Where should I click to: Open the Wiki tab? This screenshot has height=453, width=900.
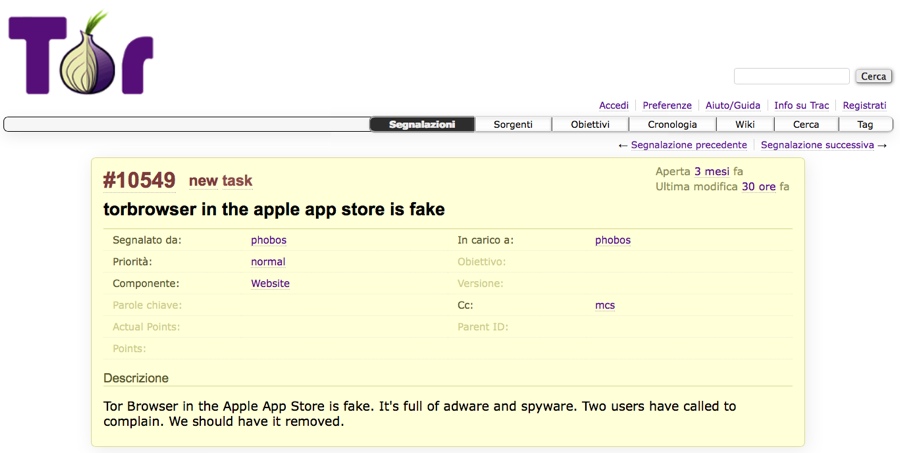745,125
